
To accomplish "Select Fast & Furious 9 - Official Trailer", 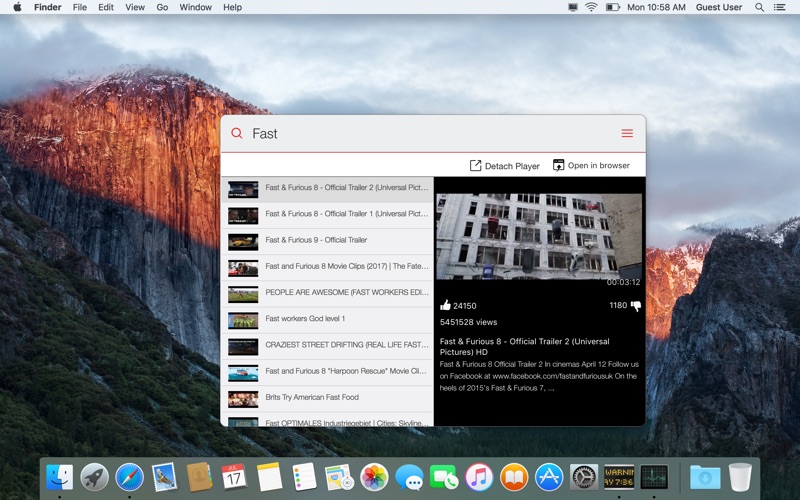I will 327,241.
